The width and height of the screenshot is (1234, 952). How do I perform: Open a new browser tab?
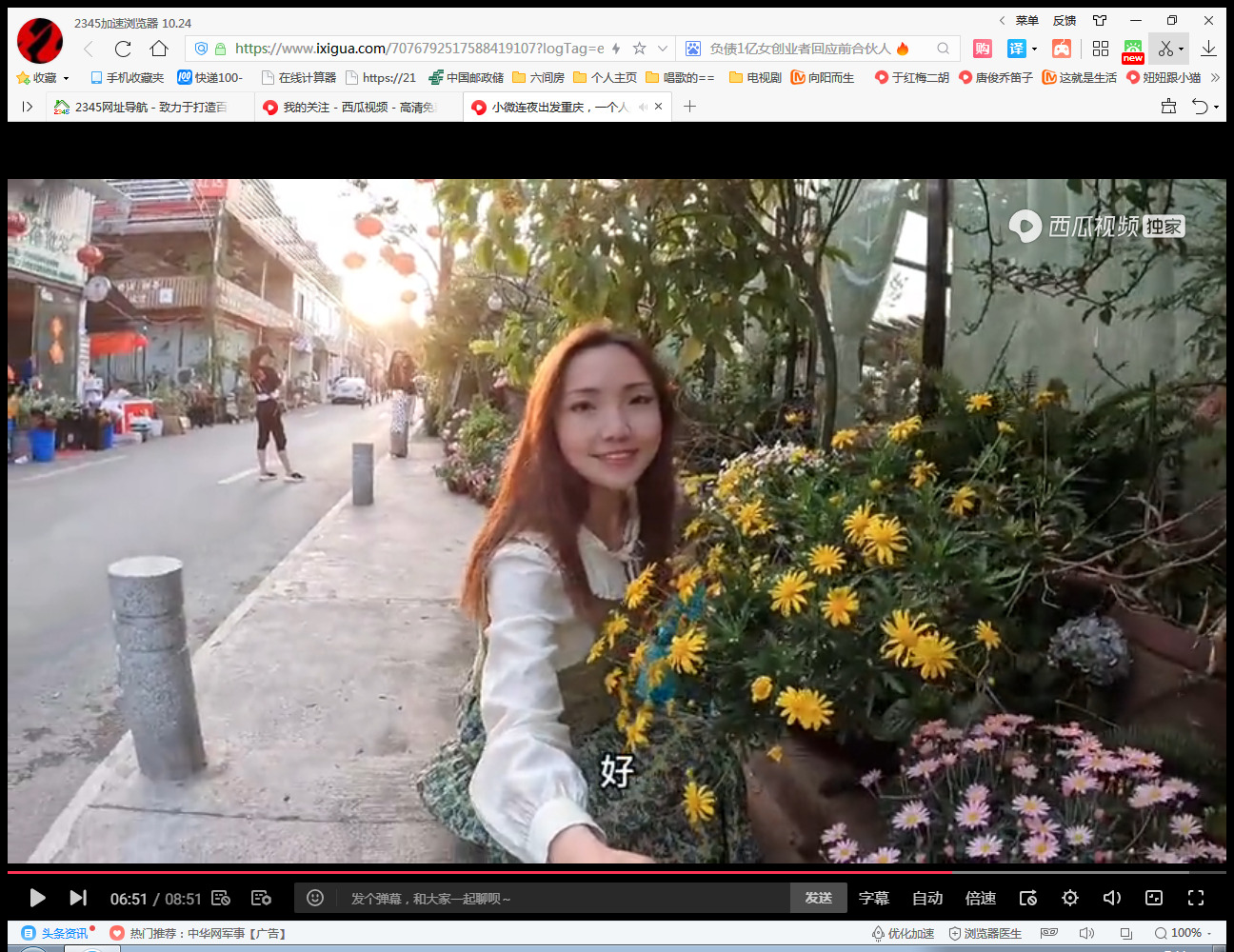pyautogui.click(x=689, y=107)
